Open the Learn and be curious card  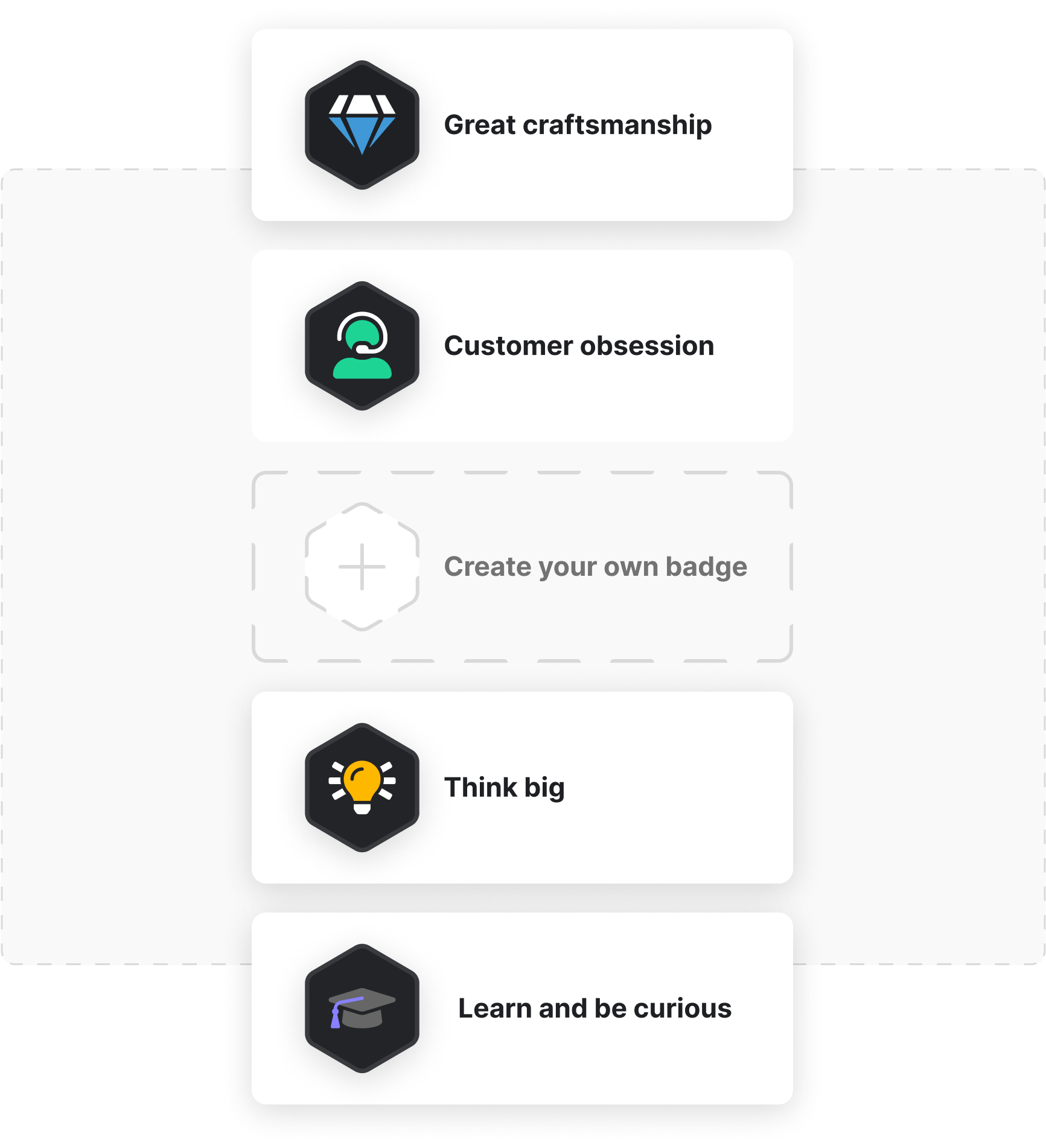(522, 1009)
